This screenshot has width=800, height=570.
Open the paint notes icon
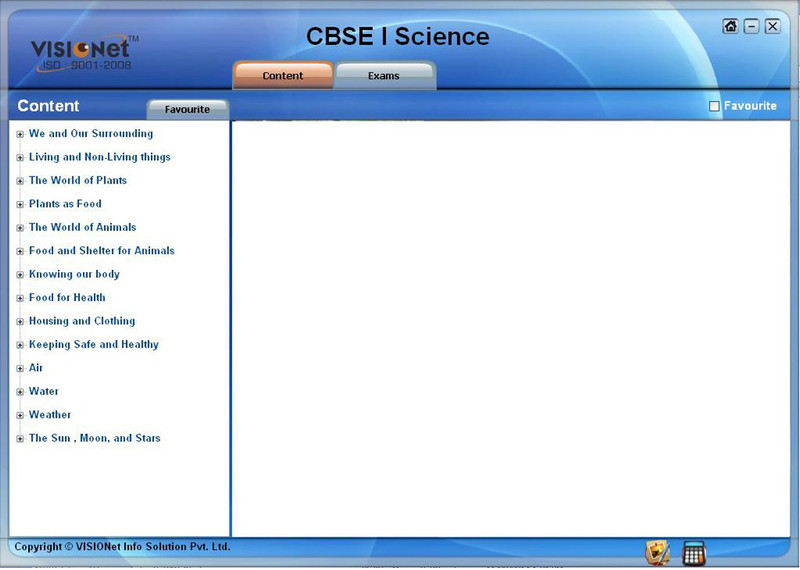(x=657, y=553)
